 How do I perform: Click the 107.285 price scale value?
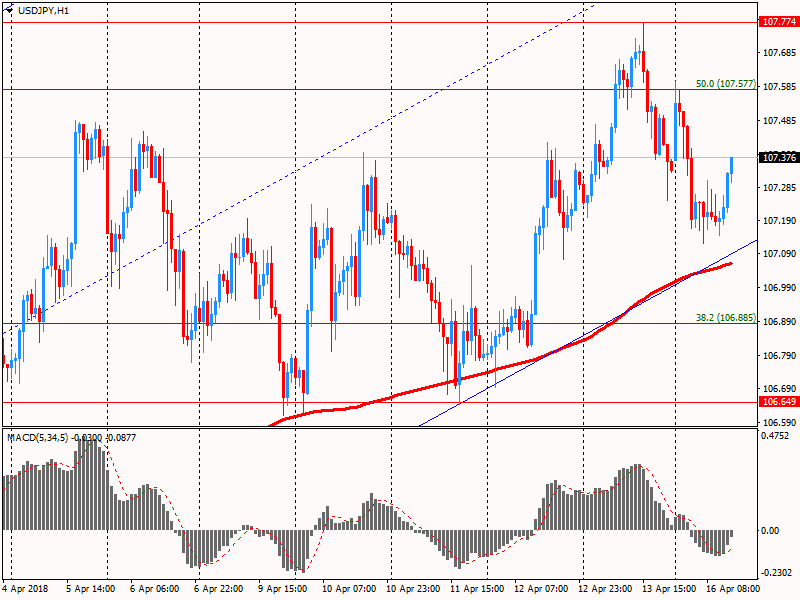point(779,188)
